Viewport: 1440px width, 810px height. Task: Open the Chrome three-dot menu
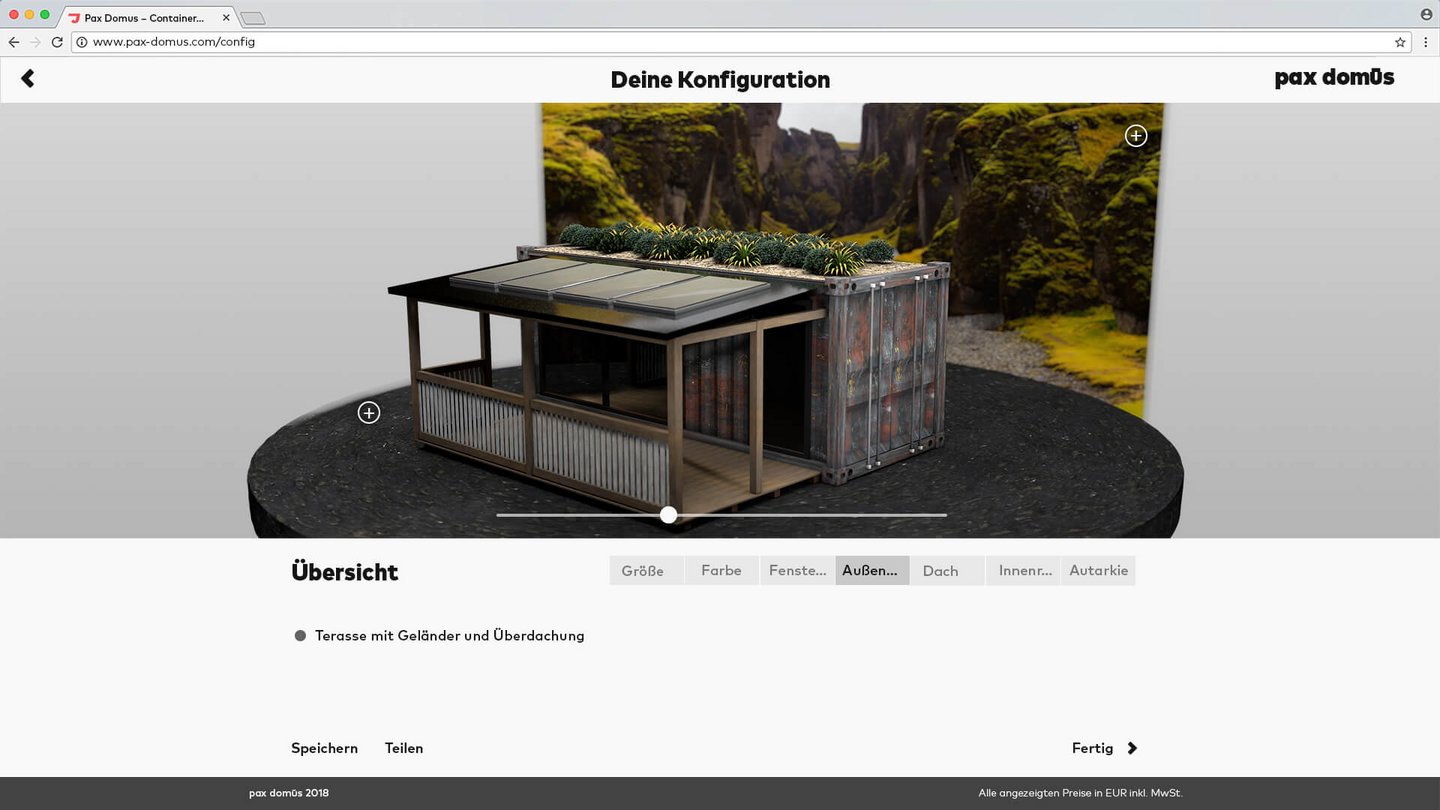point(1426,42)
